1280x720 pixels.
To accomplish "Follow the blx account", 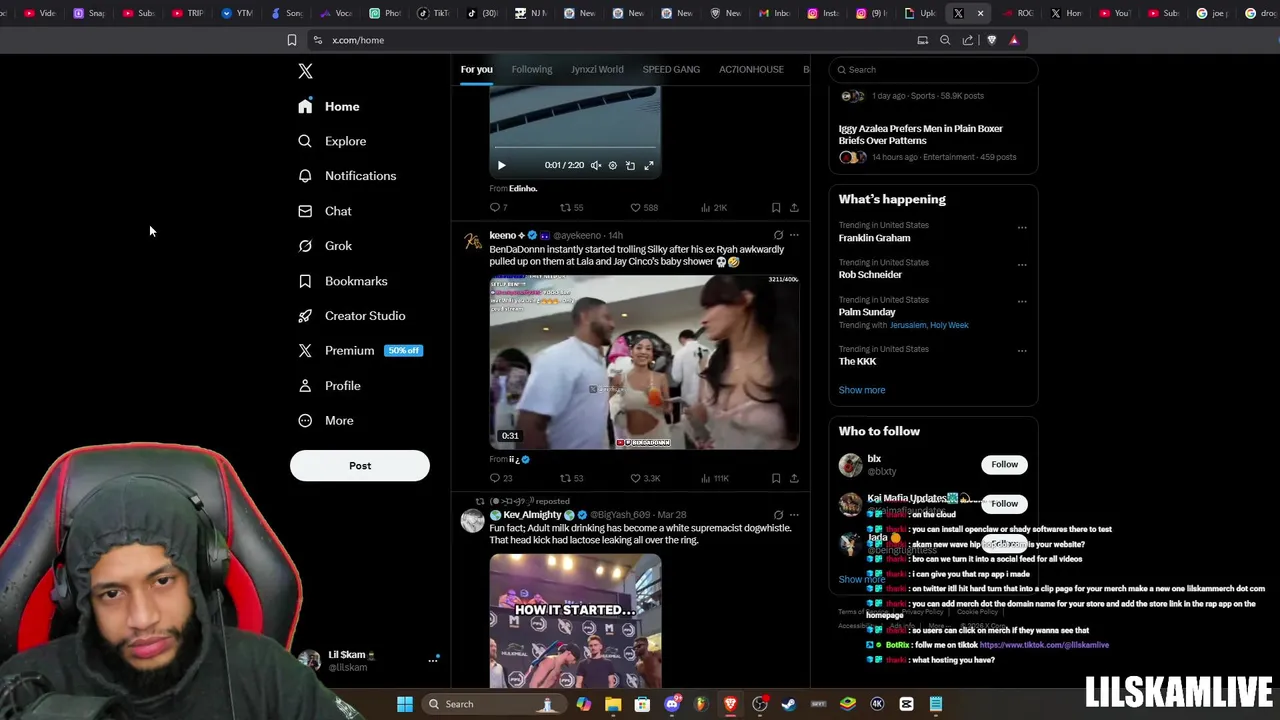I will coord(1004,464).
